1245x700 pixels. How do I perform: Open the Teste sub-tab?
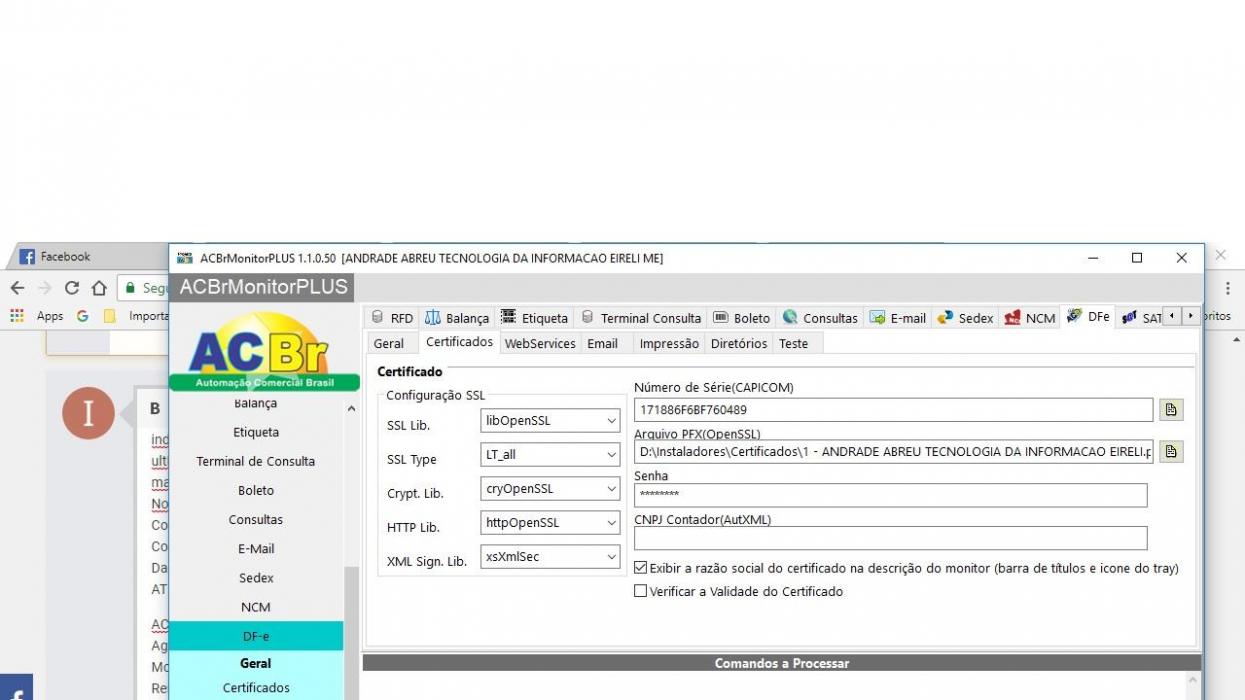click(793, 343)
